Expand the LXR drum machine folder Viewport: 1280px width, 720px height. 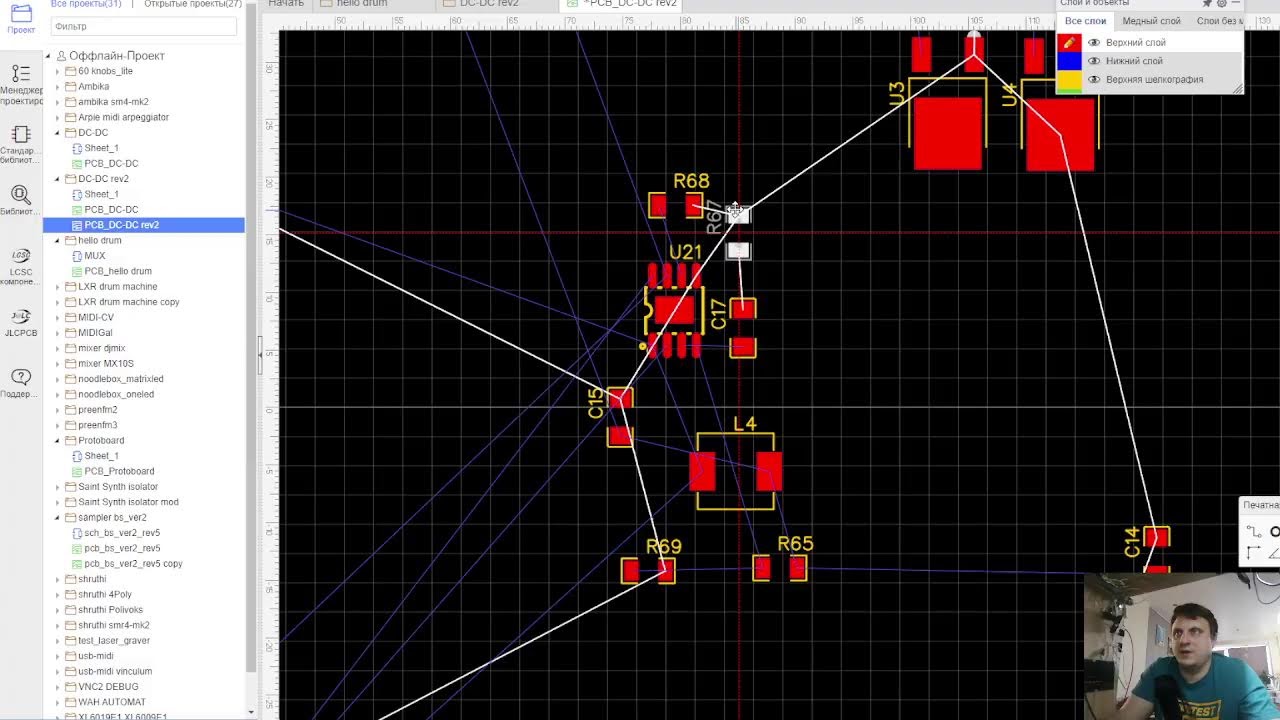click(x=57, y=287)
